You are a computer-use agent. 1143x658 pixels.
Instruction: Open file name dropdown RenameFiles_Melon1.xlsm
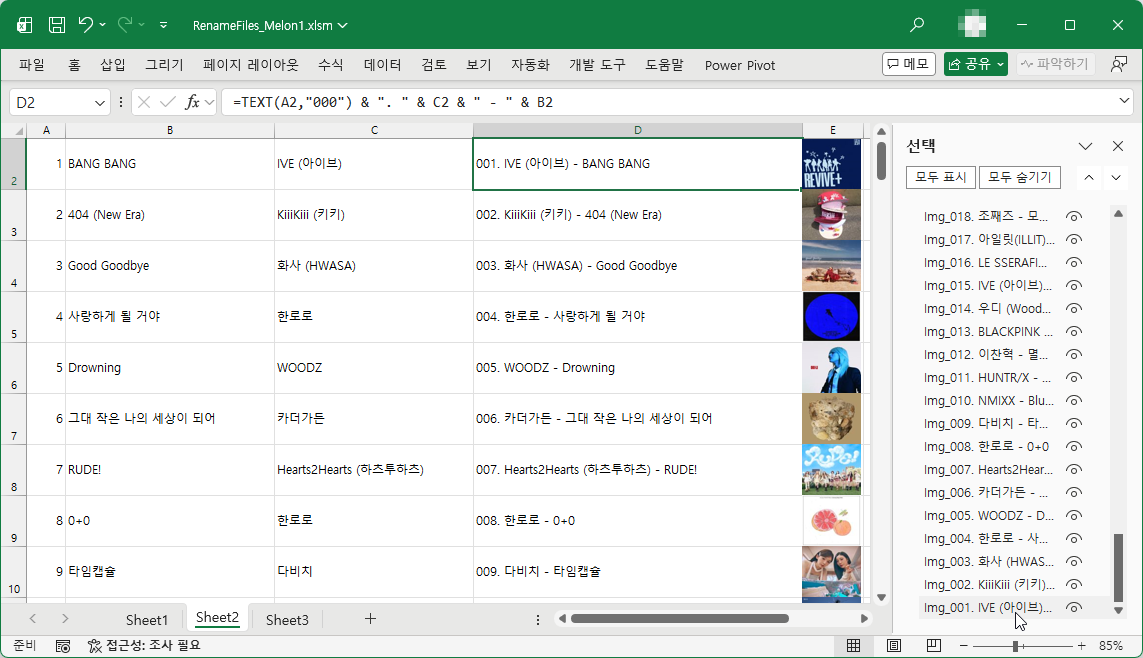tap(343, 26)
